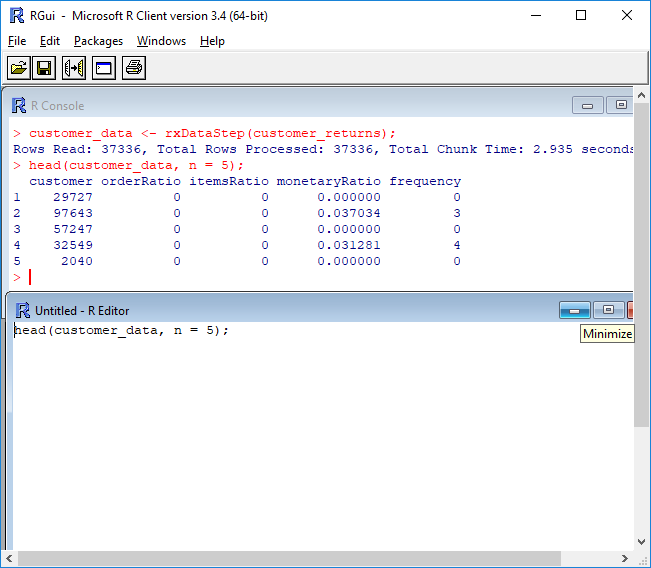
Task: Click the vertical scrollbar down arrow
Action: pyautogui.click(x=641, y=542)
